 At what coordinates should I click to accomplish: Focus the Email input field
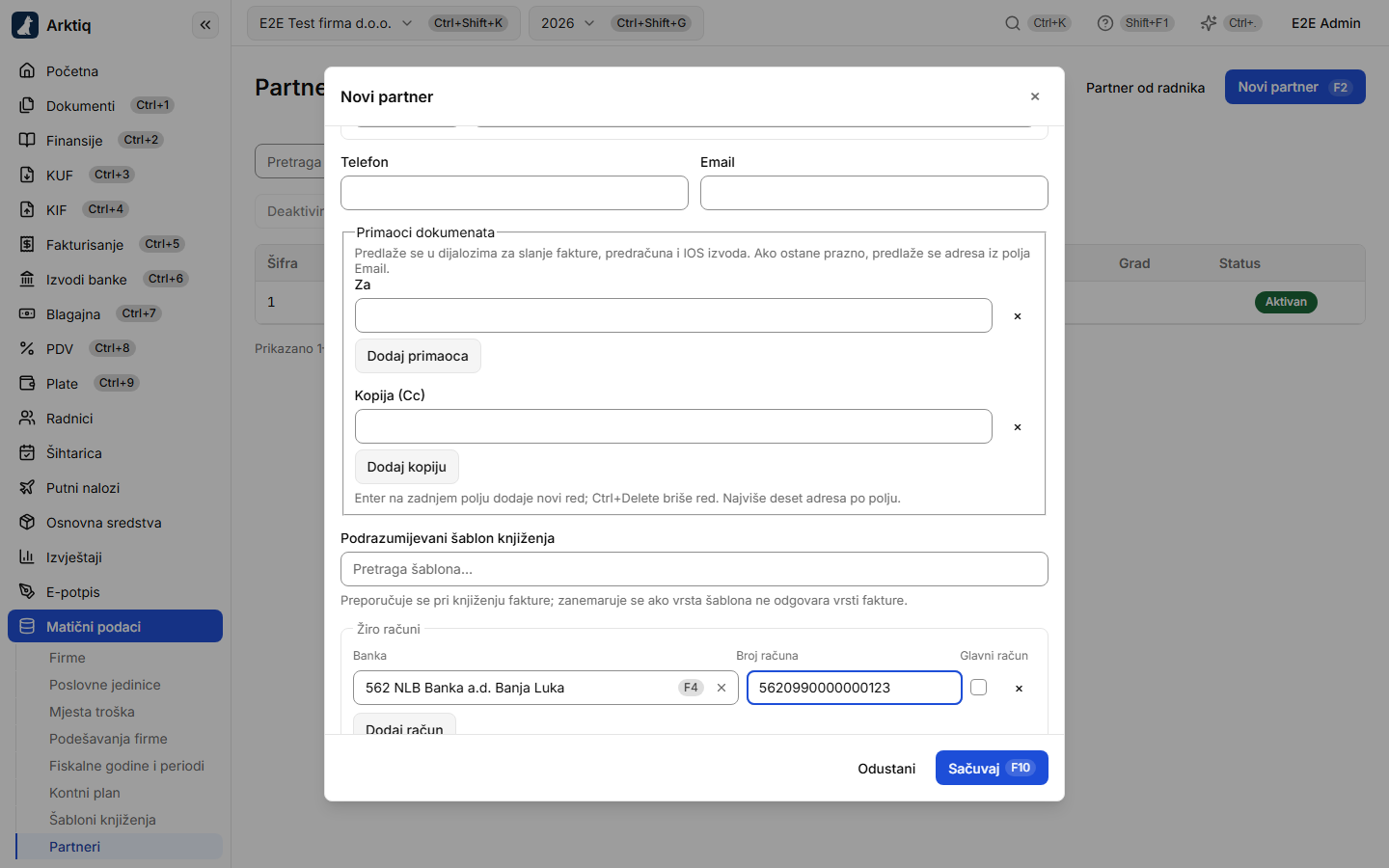coord(874,193)
